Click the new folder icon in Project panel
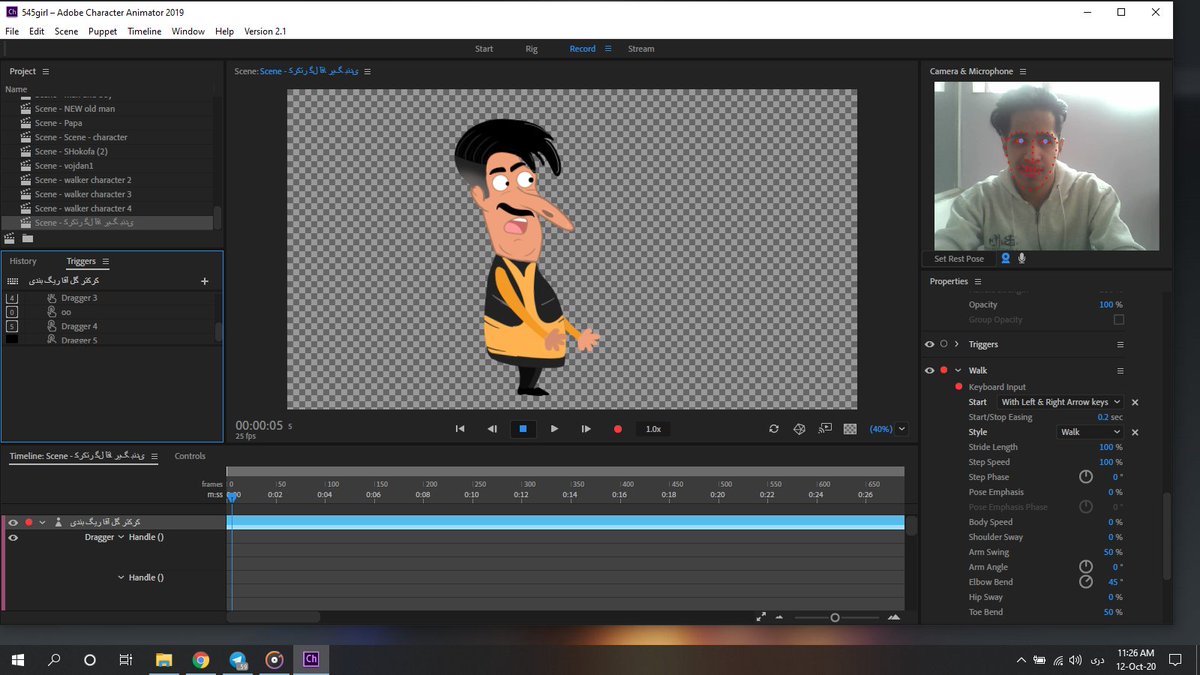The height and width of the screenshot is (675, 1200). click(28, 238)
